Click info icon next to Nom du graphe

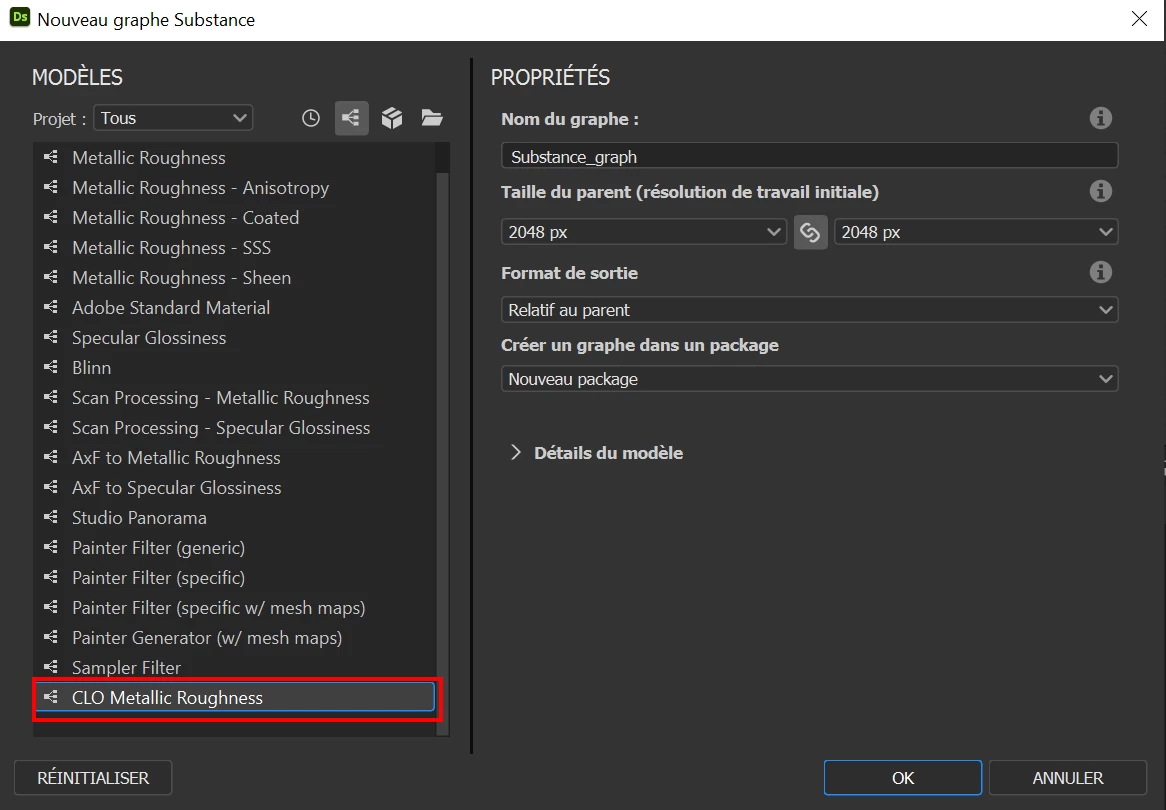click(x=1101, y=118)
